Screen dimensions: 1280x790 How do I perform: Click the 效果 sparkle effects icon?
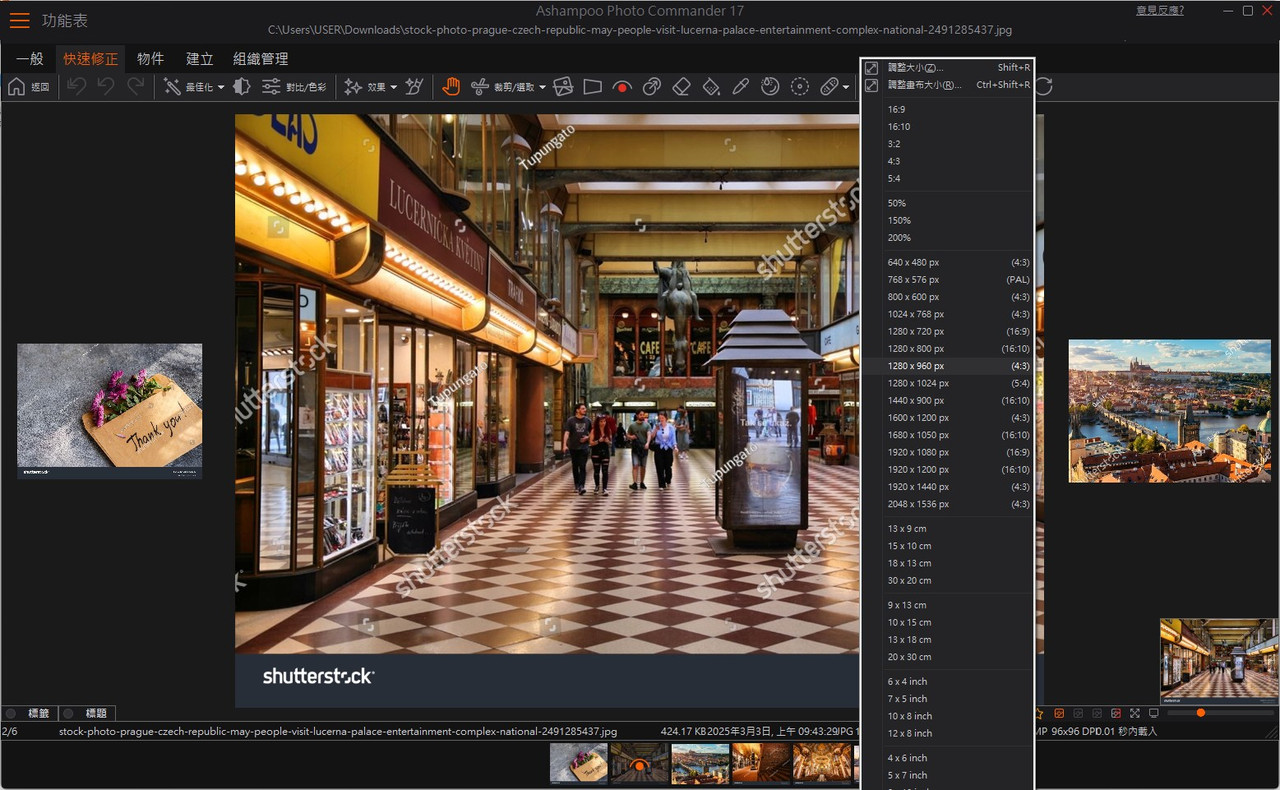353,87
